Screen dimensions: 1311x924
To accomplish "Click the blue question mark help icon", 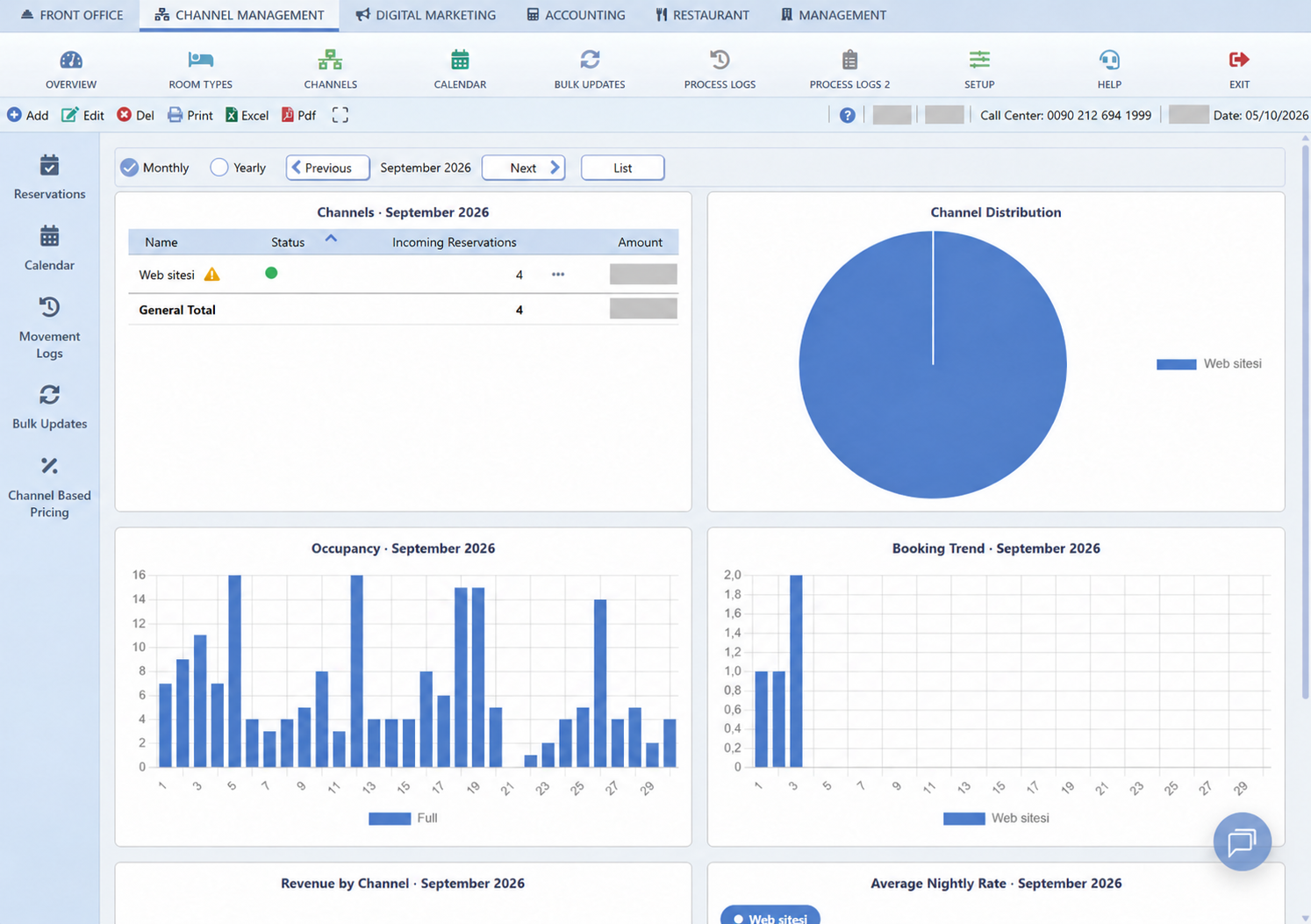I will click(x=847, y=115).
